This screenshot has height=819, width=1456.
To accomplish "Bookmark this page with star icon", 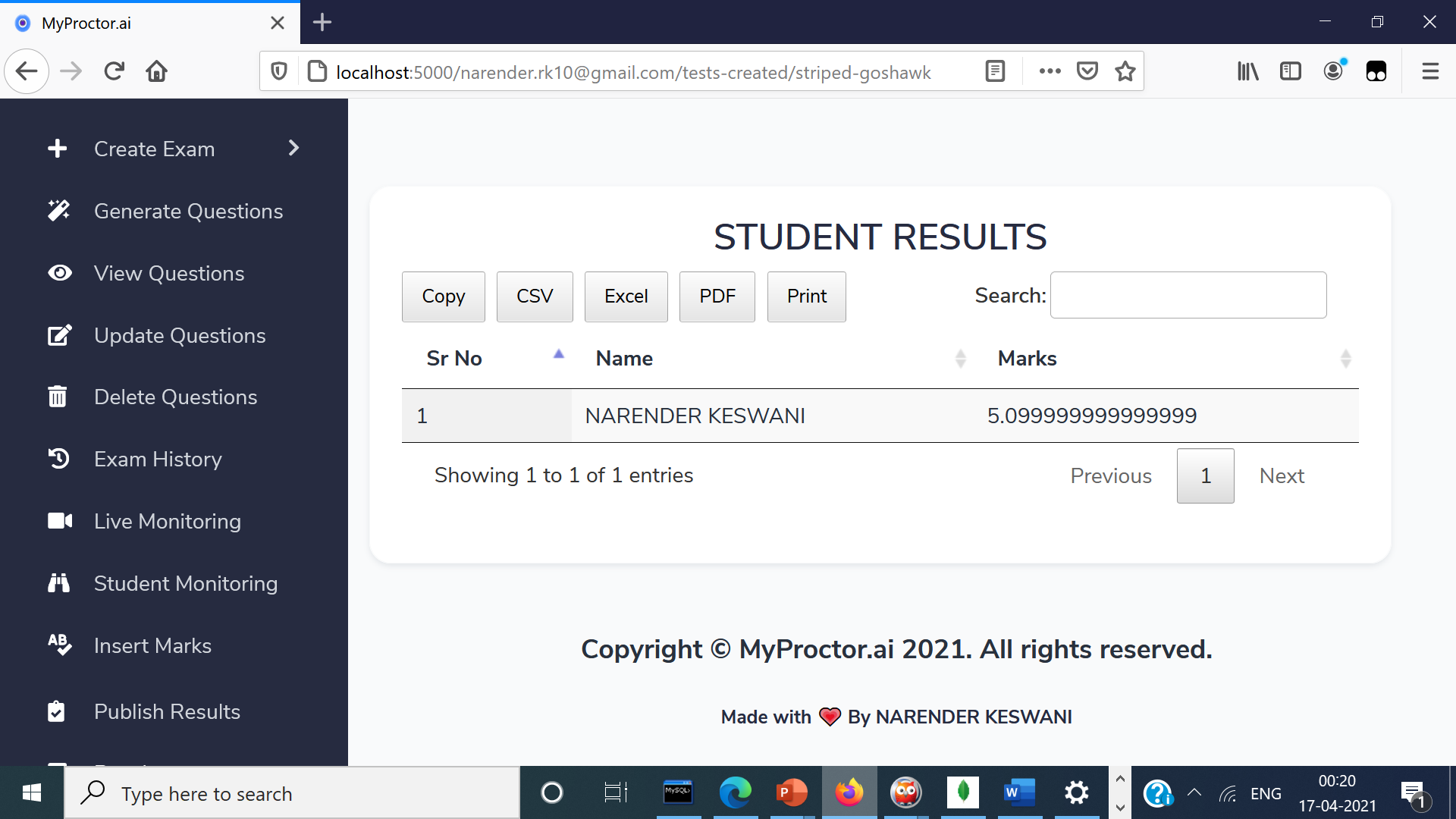I will [x=1125, y=71].
